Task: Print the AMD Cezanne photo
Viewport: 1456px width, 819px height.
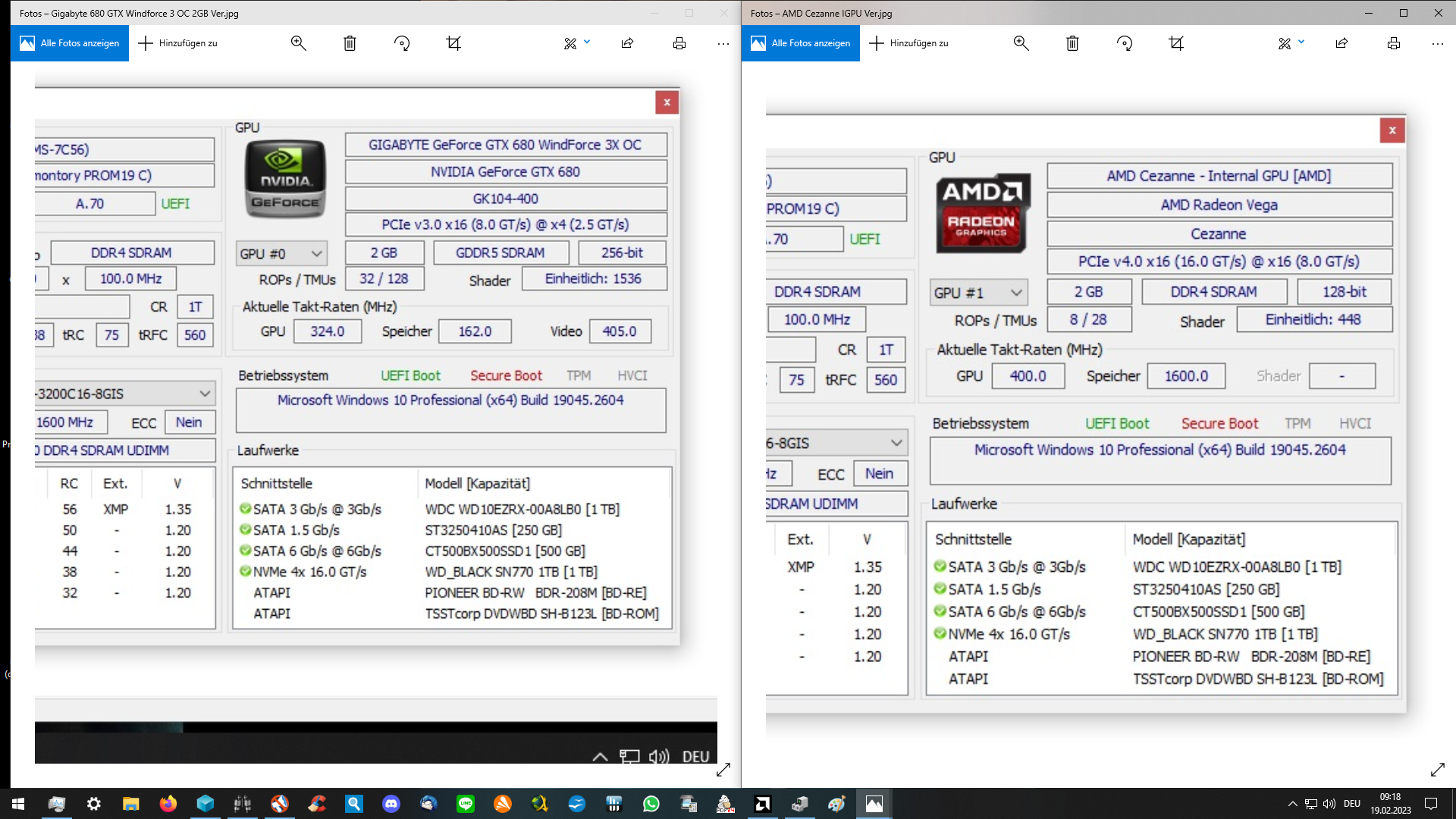Action: coord(1394,43)
